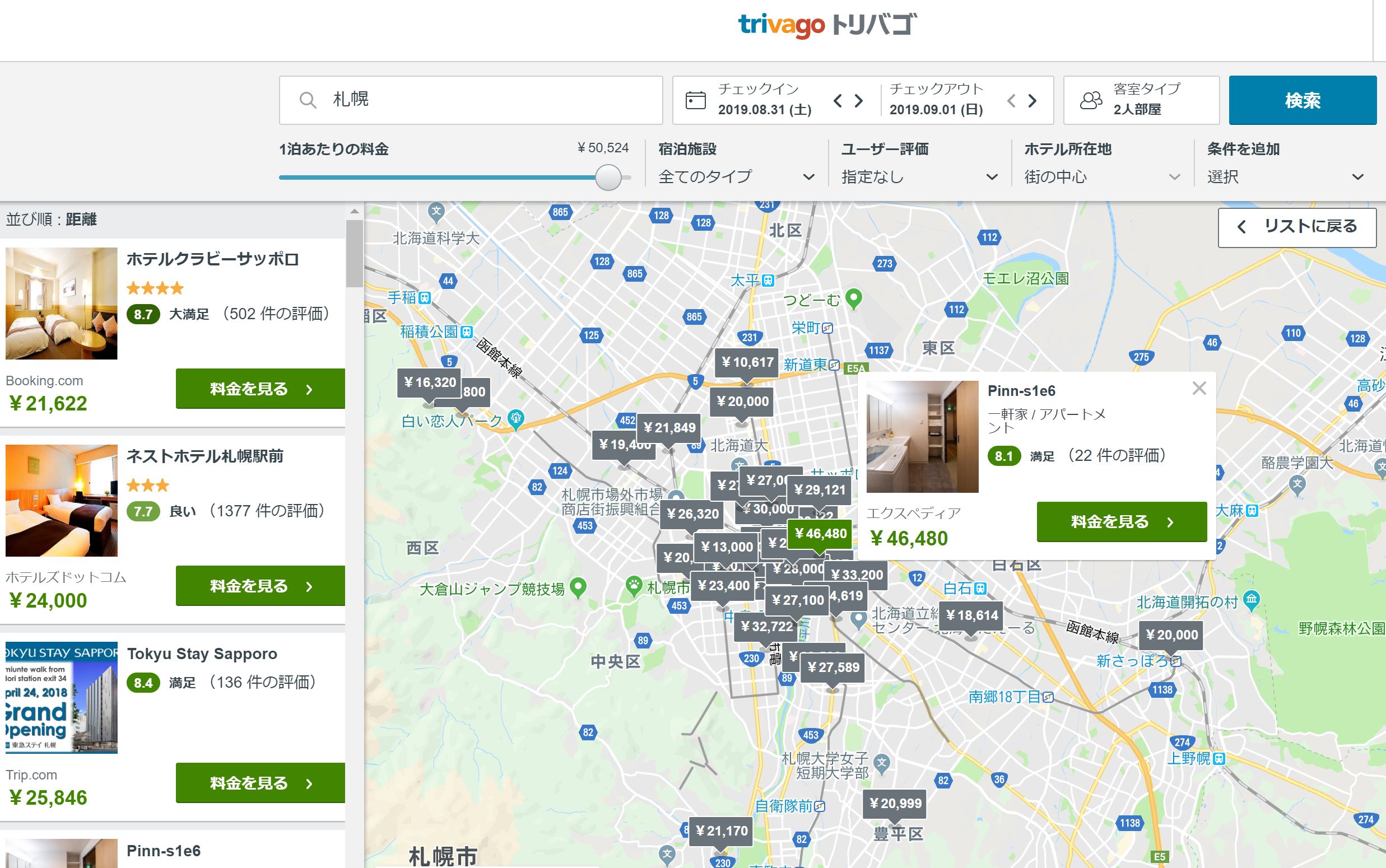The width and height of the screenshot is (1386, 868).
Task: Click Tokyu Stay Sapporo thumbnail image
Action: (62, 697)
